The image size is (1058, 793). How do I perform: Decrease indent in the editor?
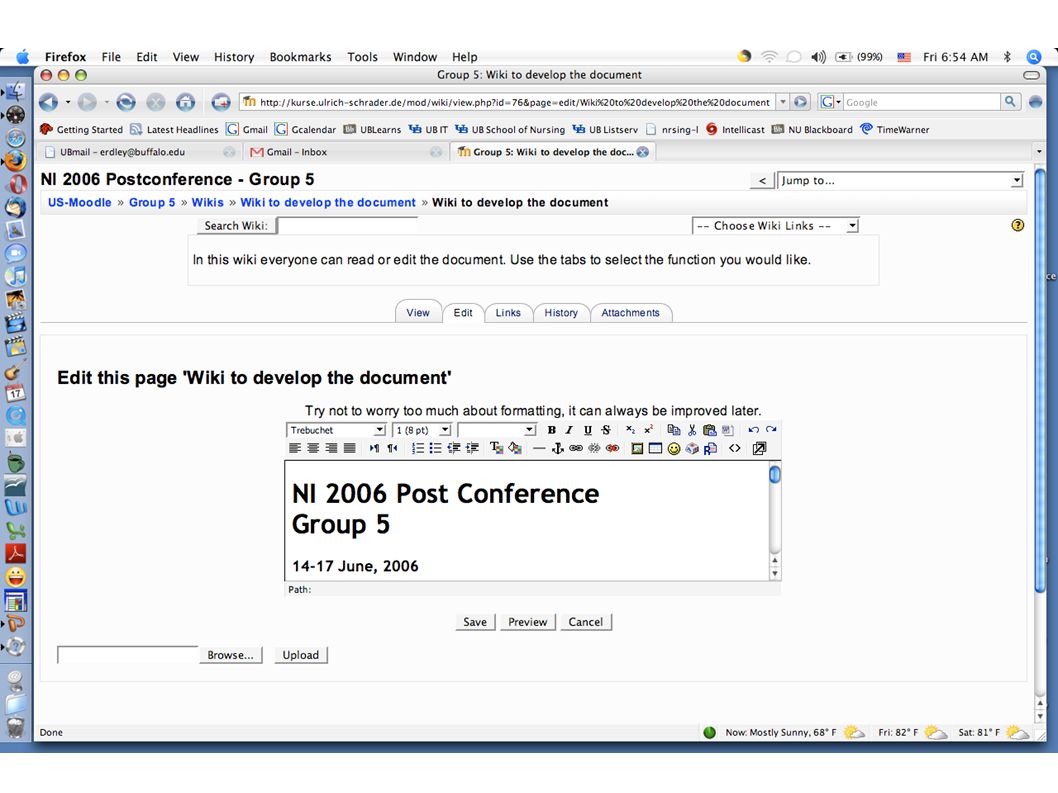[453, 448]
